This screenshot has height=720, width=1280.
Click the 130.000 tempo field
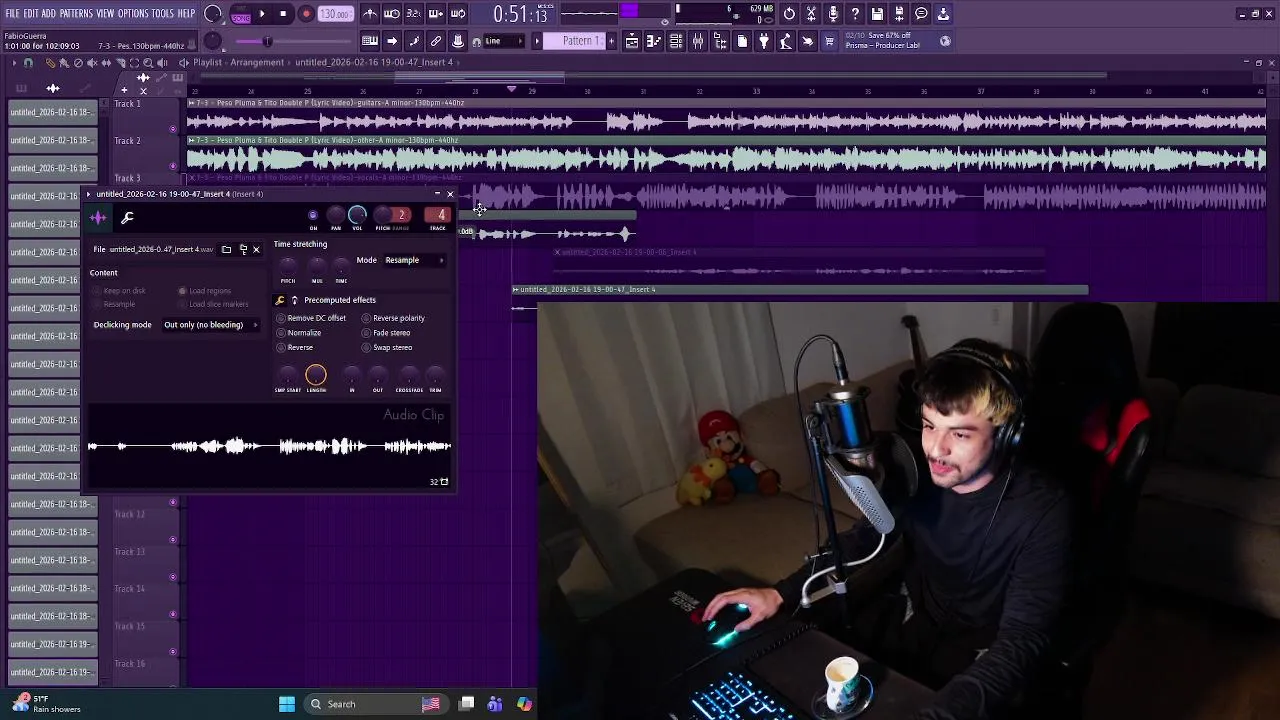335,14
